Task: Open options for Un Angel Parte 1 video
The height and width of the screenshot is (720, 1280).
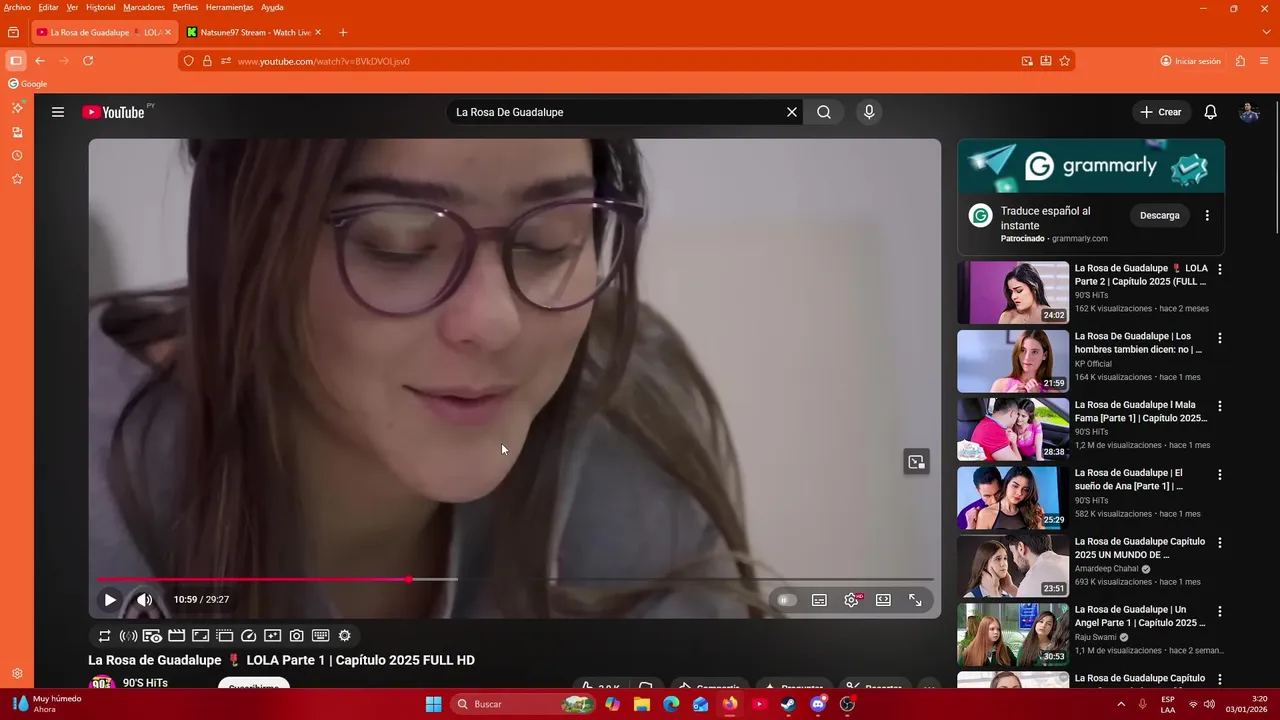Action: point(1219,611)
